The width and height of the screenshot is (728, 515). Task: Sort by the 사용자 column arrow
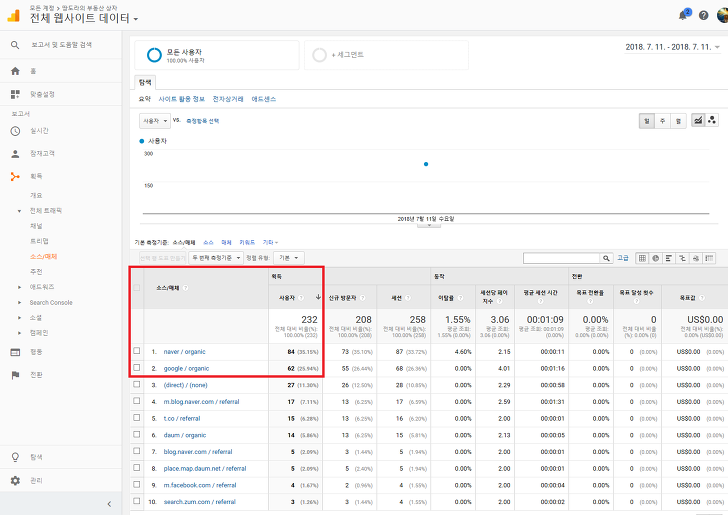coord(318,297)
